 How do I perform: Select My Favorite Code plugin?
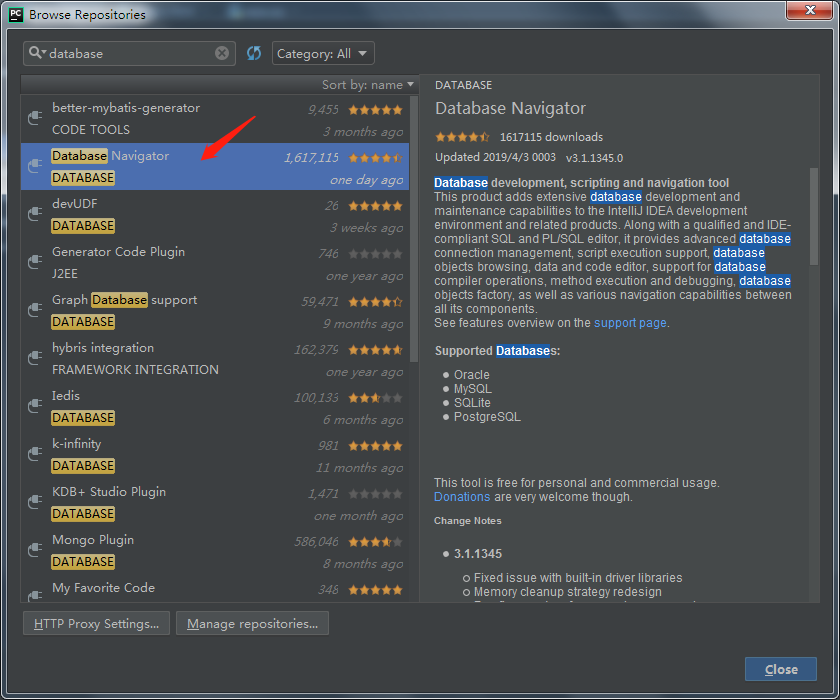point(215,589)
